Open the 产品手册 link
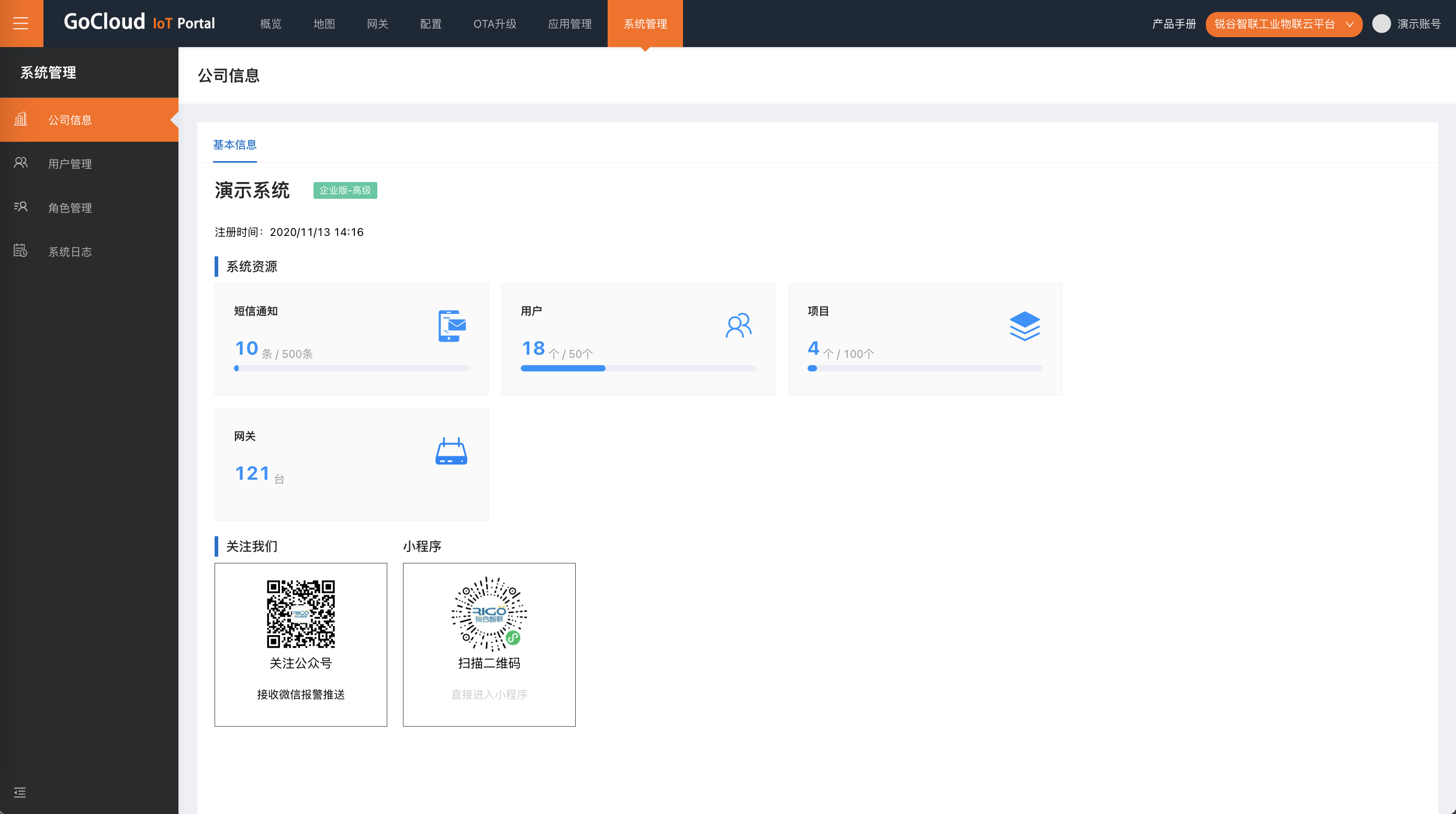Screen dimensions: 1456x814 (1173, 24)
